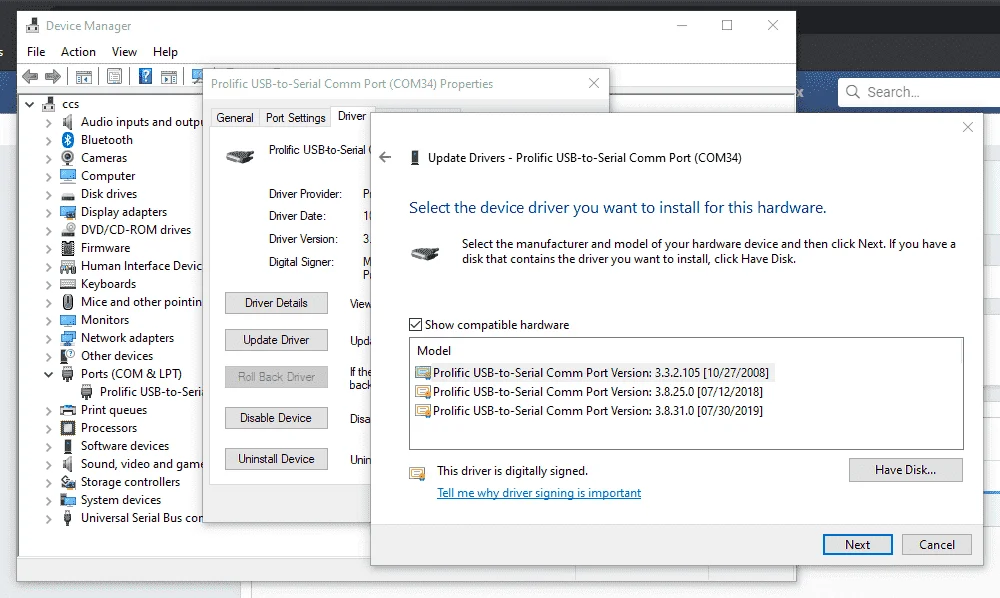Cancel the Update Drivers wizard
The height and width of the screenshot is (598, 1000).
click(937, 544)
